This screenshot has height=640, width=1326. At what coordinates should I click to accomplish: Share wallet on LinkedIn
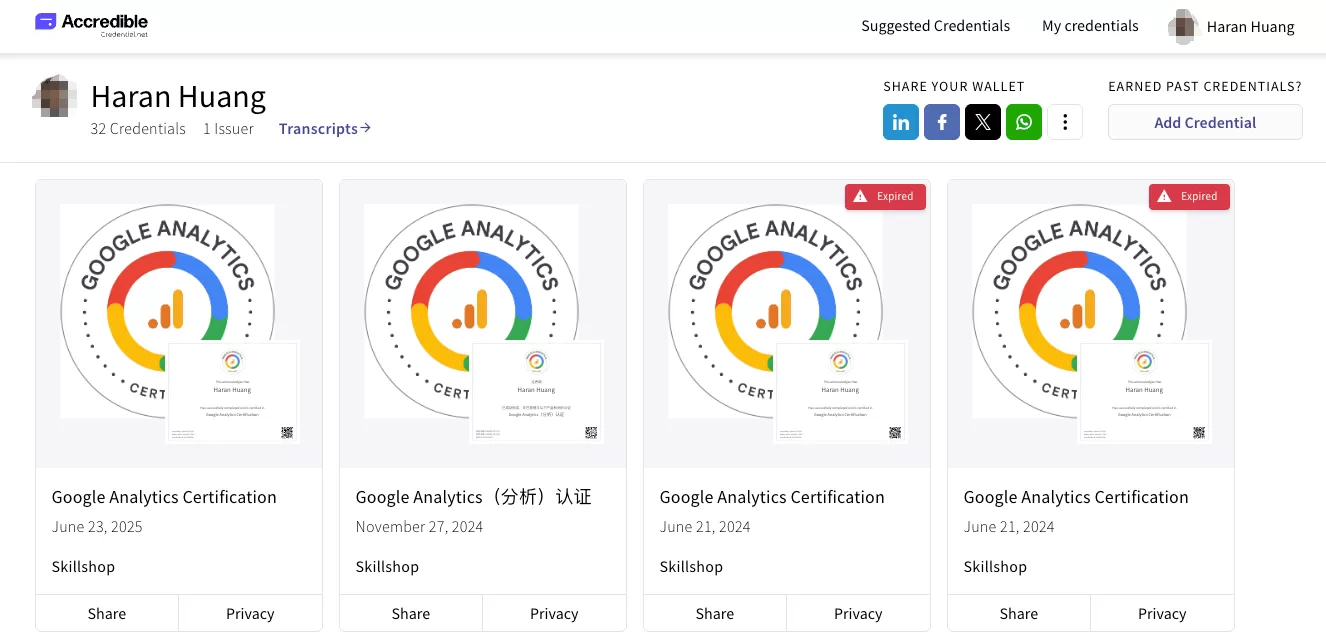click(901, 122)
